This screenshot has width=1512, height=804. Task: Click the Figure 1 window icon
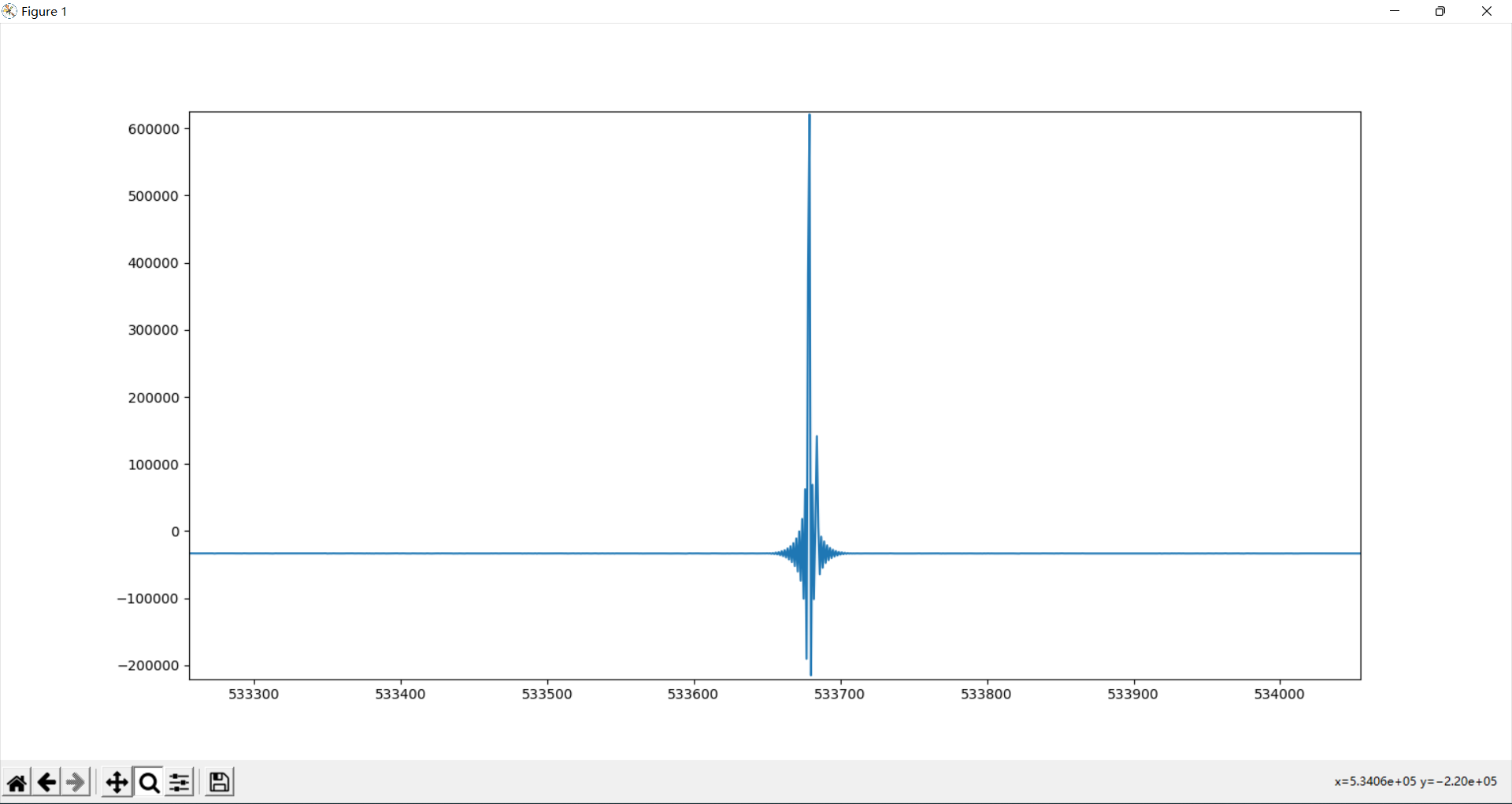(9, 11)
